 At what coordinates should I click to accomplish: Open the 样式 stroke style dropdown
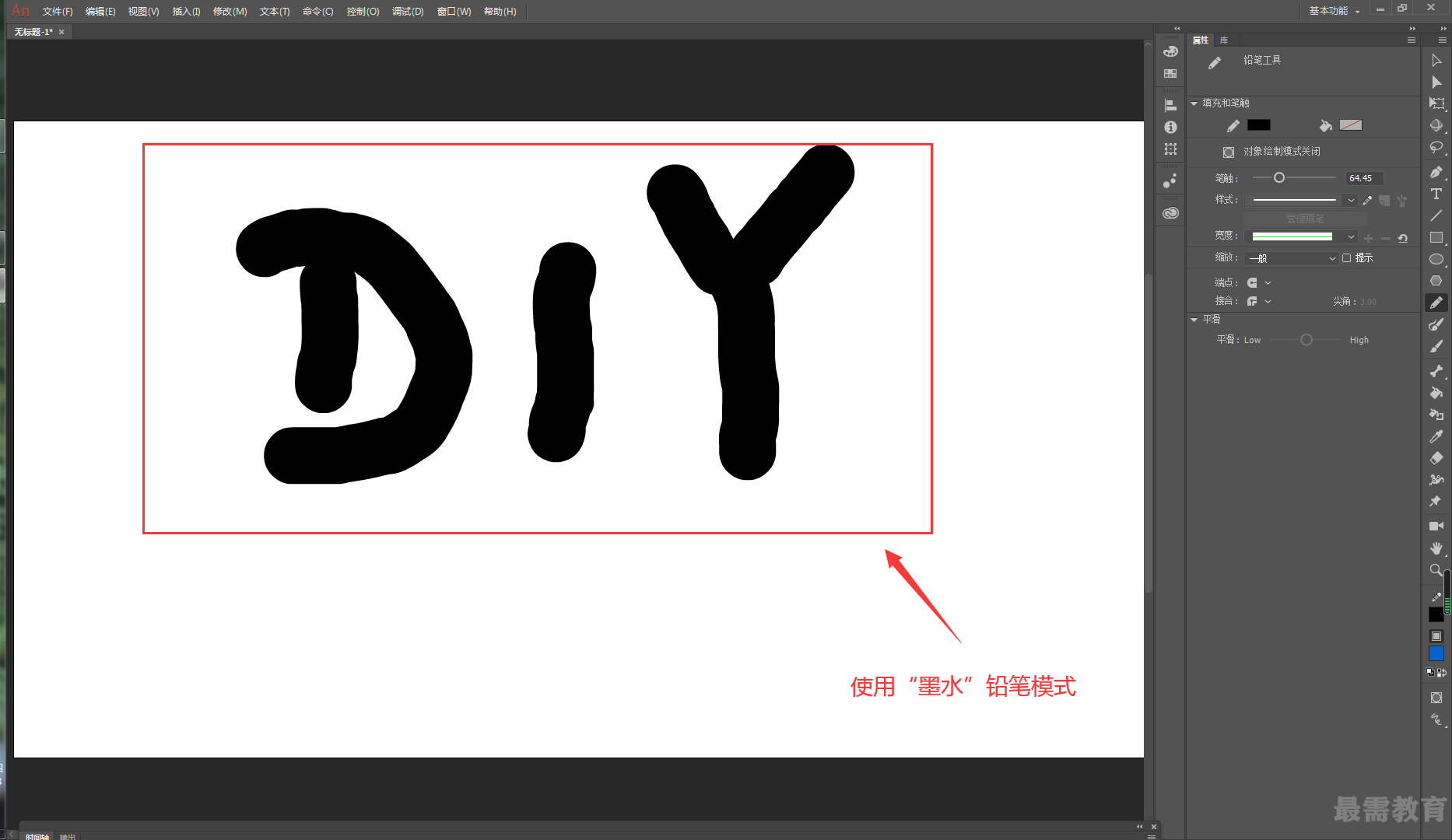pyautogui.click(x=1300, y=200)
